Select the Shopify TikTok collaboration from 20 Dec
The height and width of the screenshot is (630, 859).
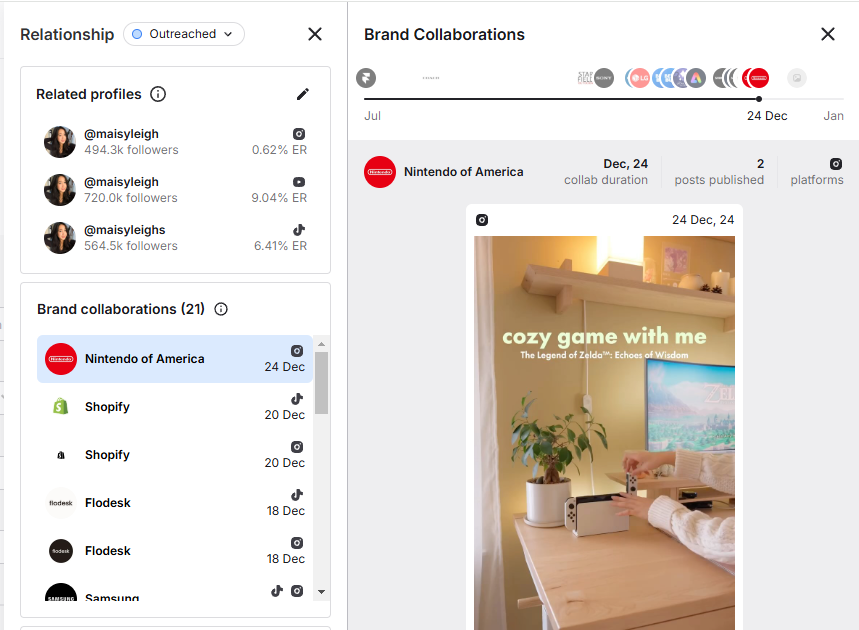175,407
